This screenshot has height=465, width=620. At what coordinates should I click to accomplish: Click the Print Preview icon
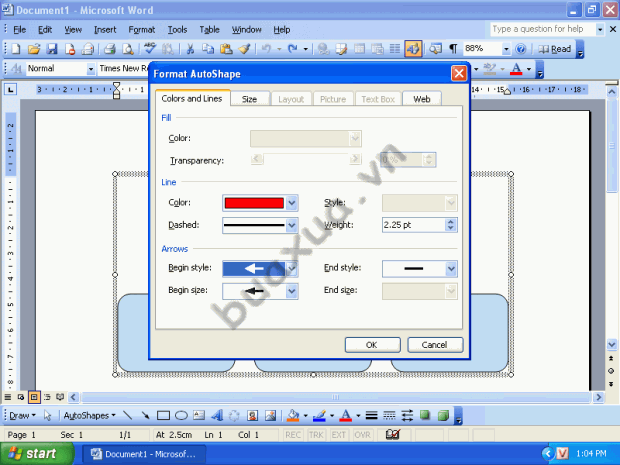127,49
